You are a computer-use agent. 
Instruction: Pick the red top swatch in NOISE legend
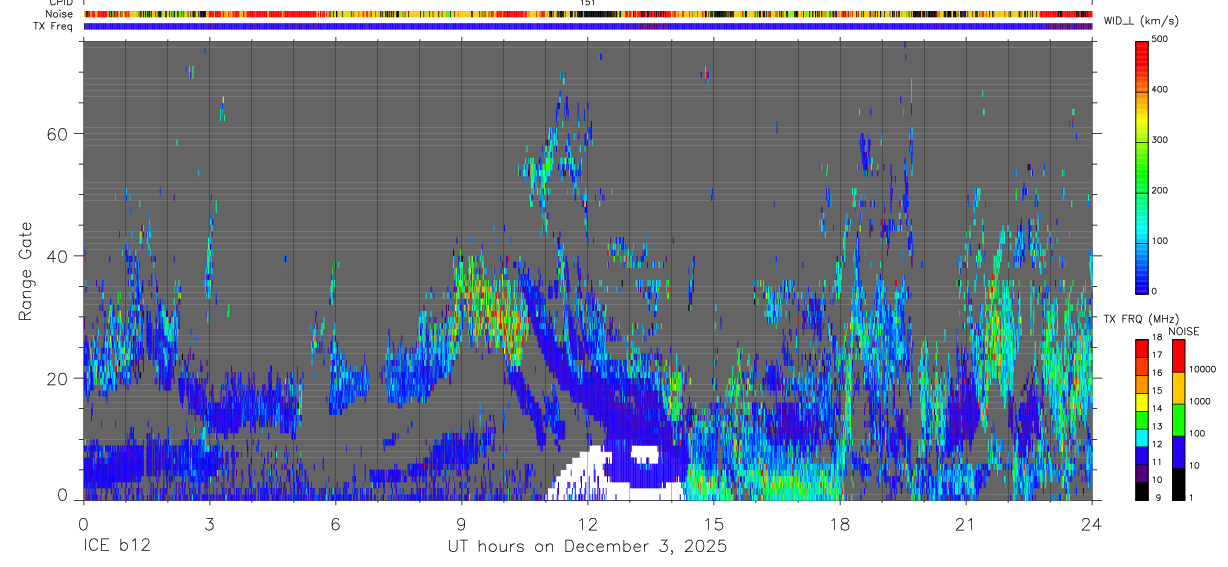tap(1179, 356)
